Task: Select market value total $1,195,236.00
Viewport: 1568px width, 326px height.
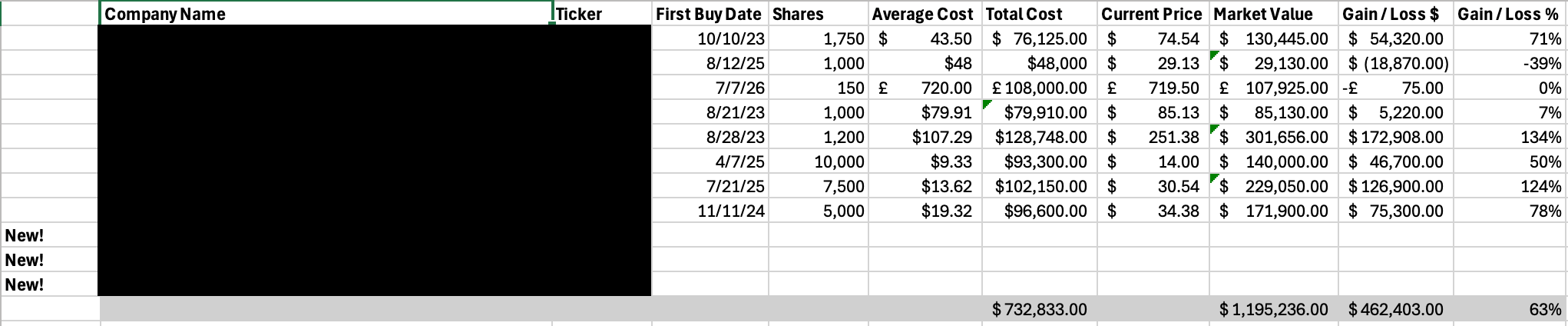Action: point(1274,309)
